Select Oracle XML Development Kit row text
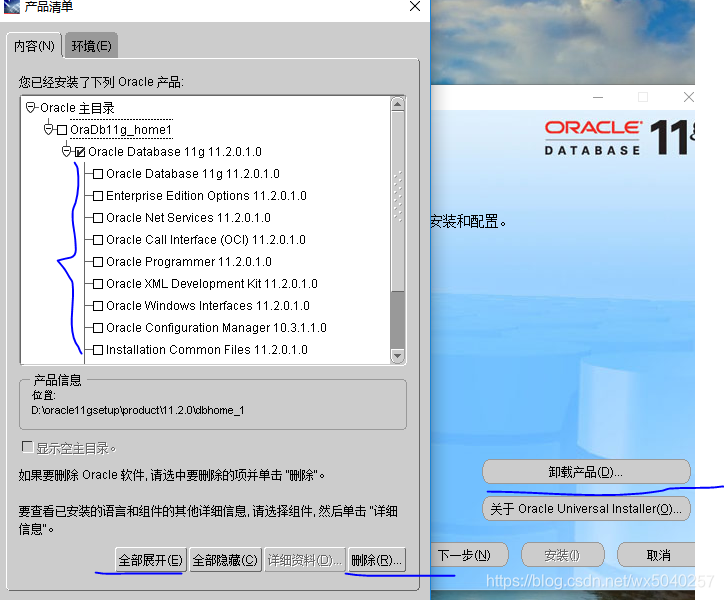724x600 pixels. pos(212,284)
